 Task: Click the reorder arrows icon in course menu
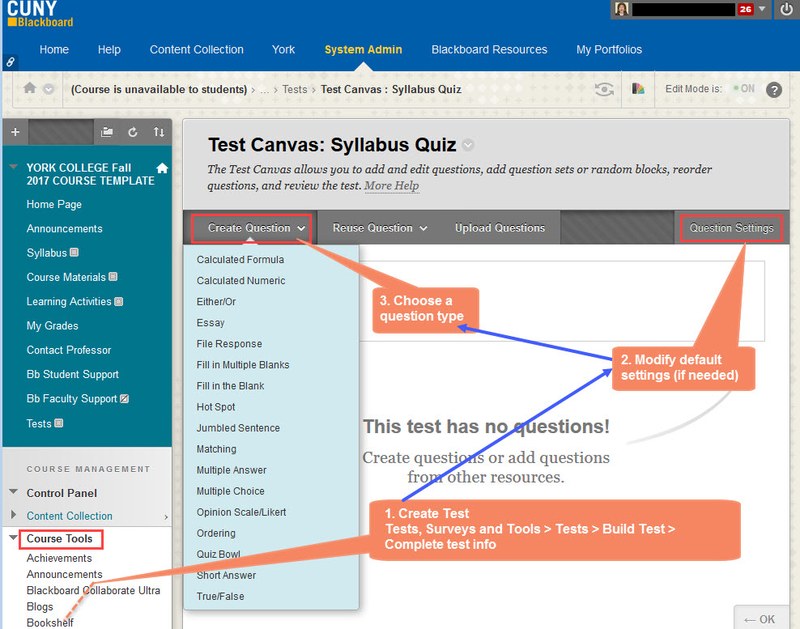click(x=158, y=132)
